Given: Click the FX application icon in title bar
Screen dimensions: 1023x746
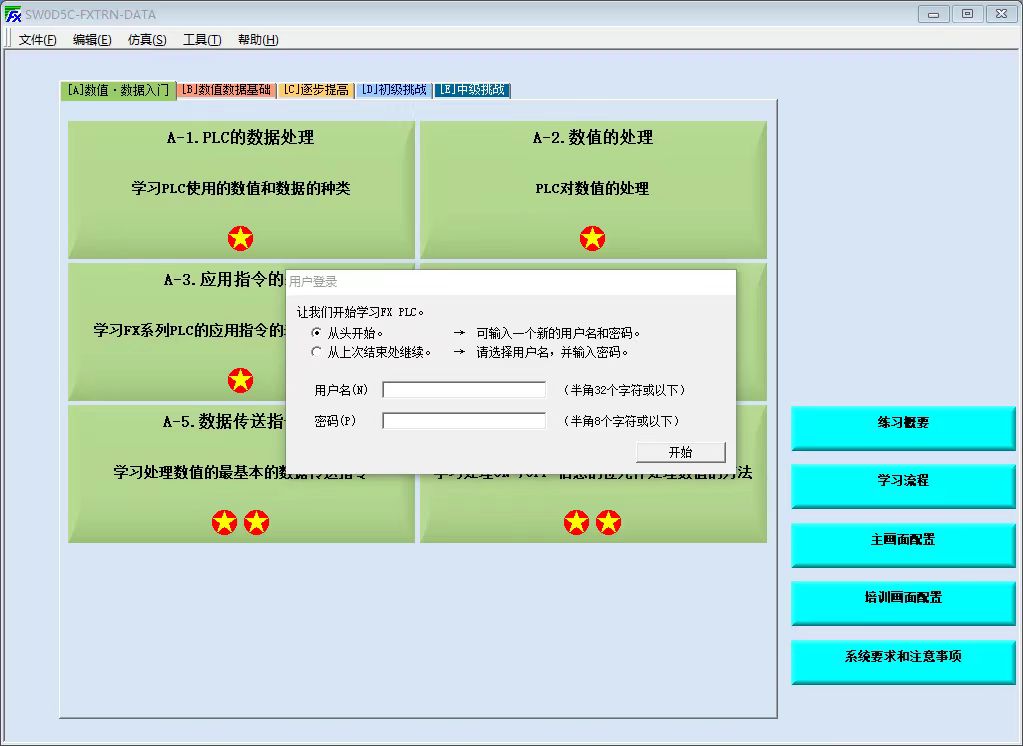Looking at the screenshot, I should click(13, 15).
